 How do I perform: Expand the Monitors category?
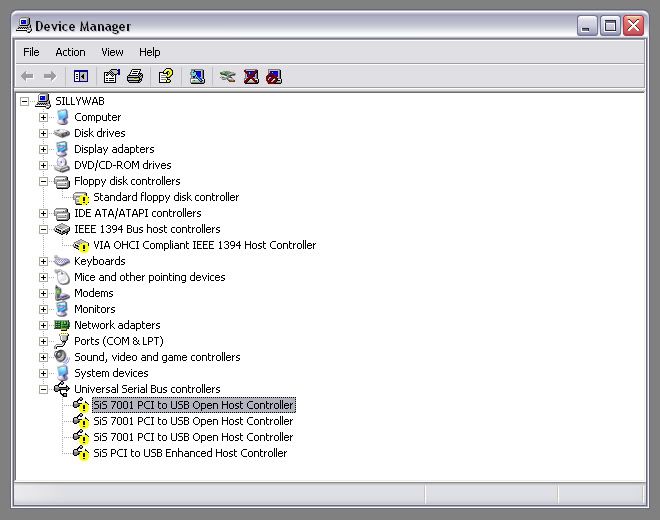pos(43,309)
